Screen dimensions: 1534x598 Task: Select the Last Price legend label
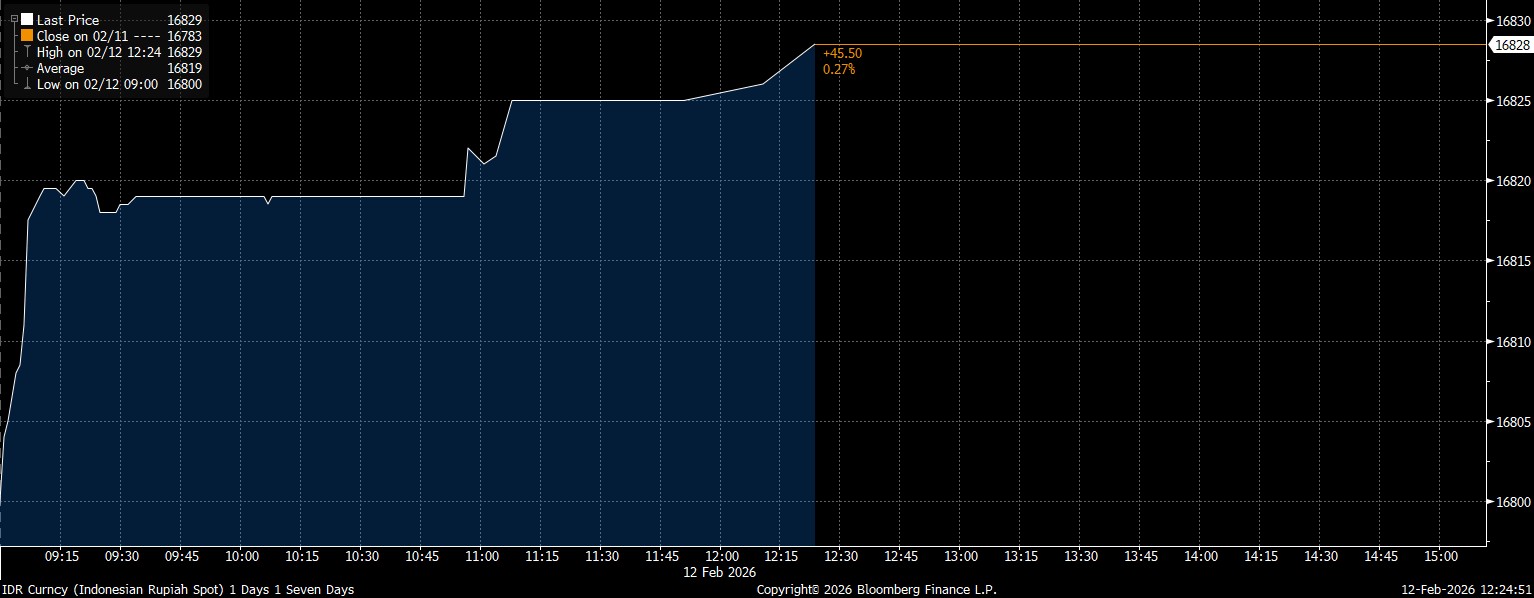coord(67,19)
